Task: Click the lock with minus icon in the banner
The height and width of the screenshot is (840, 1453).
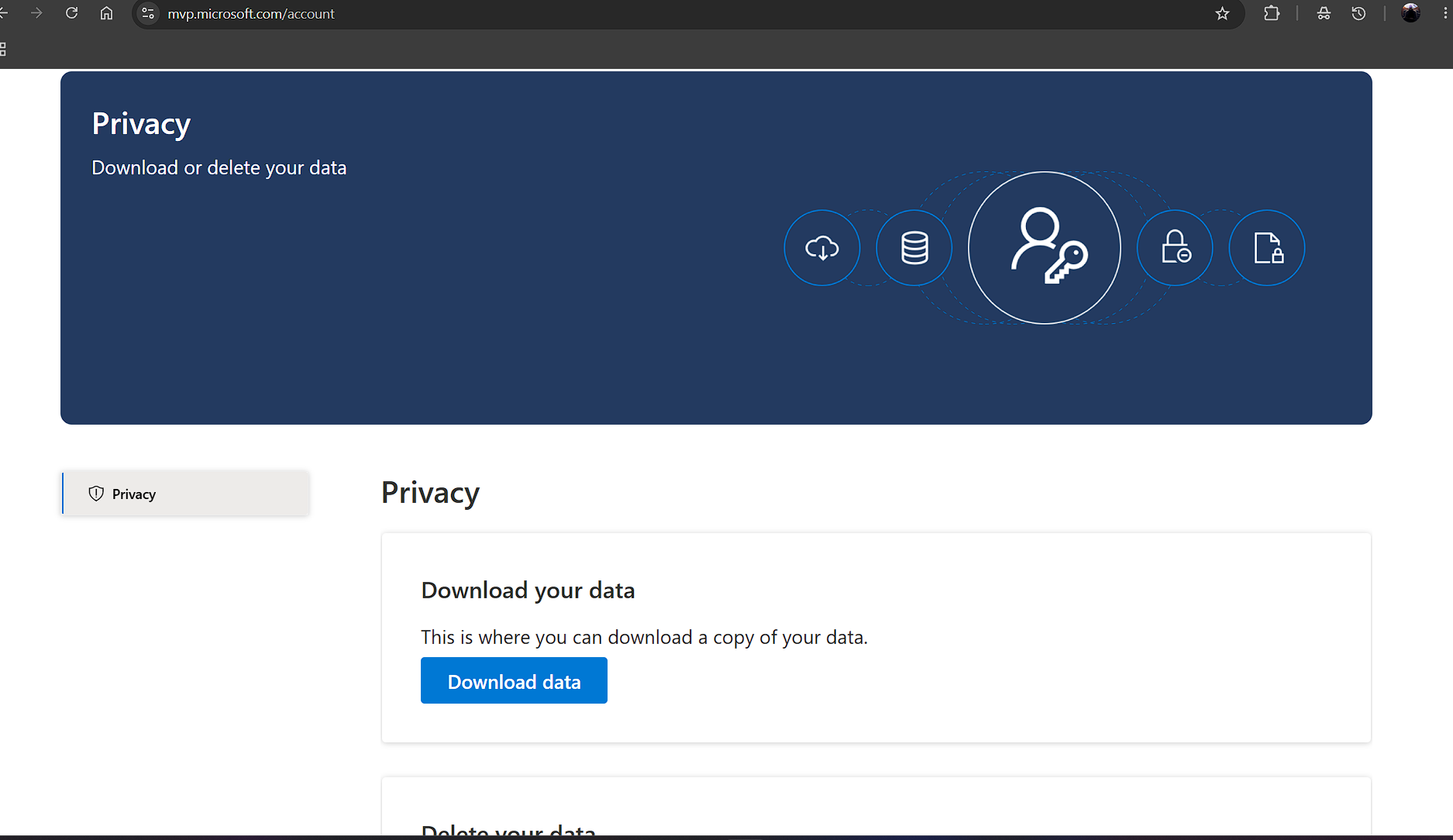Action: [1175, 248]
